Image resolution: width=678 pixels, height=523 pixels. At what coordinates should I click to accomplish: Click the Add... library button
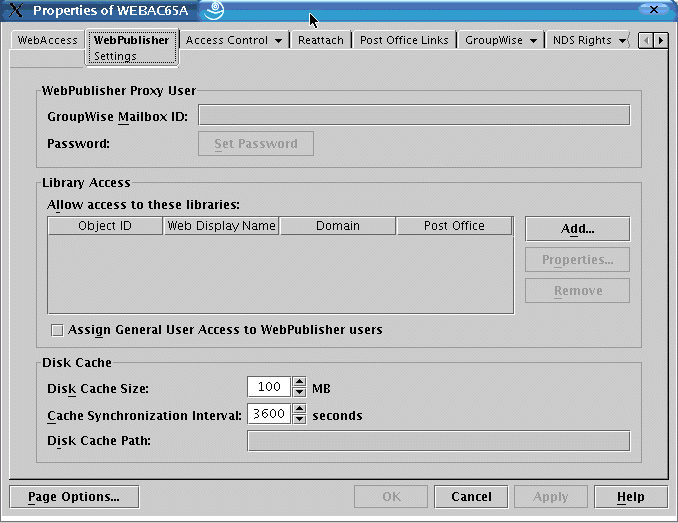click(577, 229)
